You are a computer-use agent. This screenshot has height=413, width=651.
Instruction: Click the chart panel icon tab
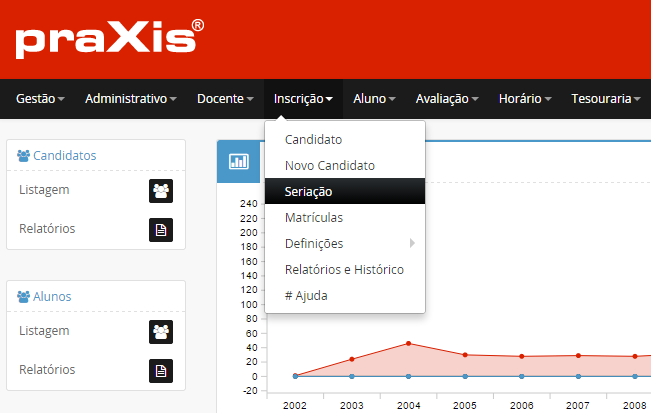coord(239,162)
